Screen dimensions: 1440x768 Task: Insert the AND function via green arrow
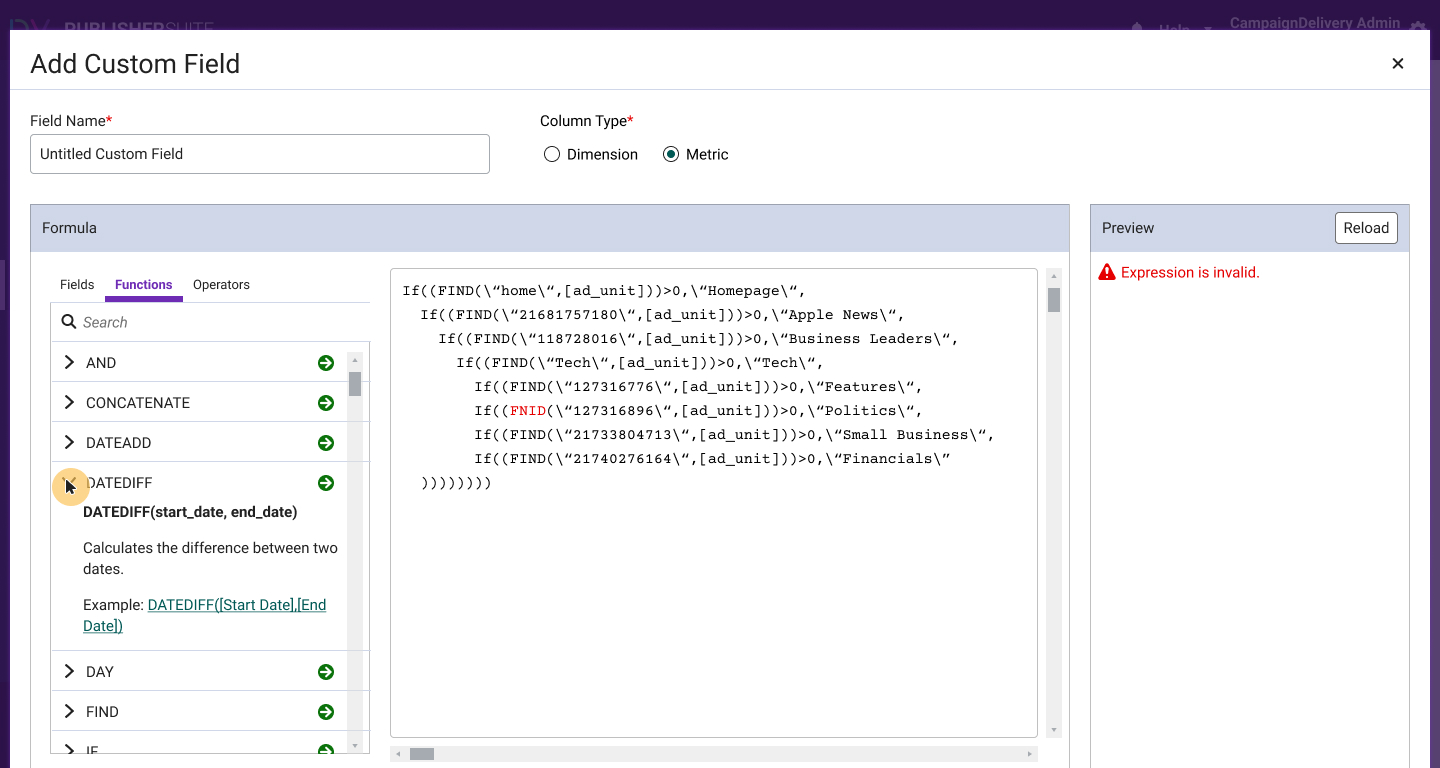click(x=325, y=362)
